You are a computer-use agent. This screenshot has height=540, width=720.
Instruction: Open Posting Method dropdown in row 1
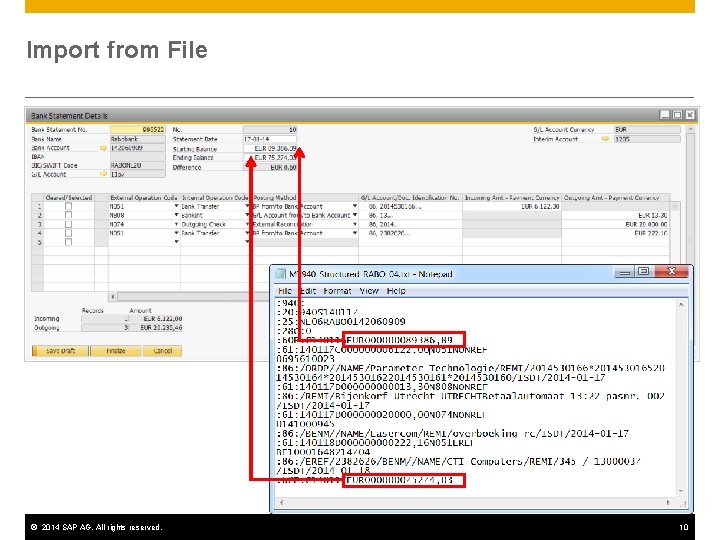point(355,206)
